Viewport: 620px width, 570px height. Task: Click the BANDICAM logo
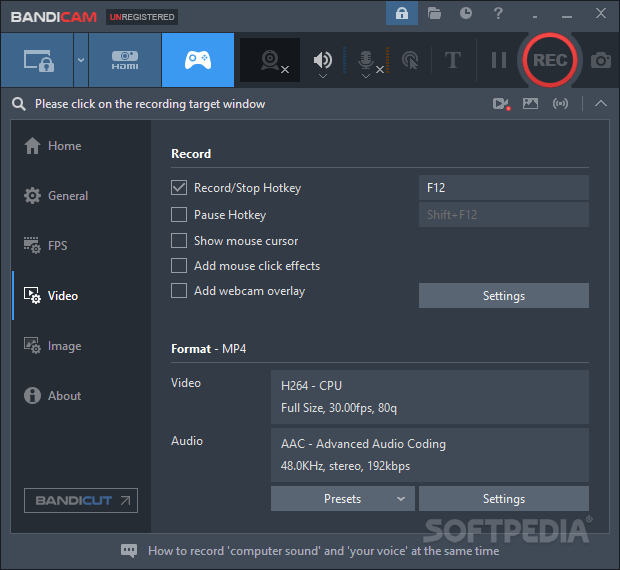pos(54,17)
